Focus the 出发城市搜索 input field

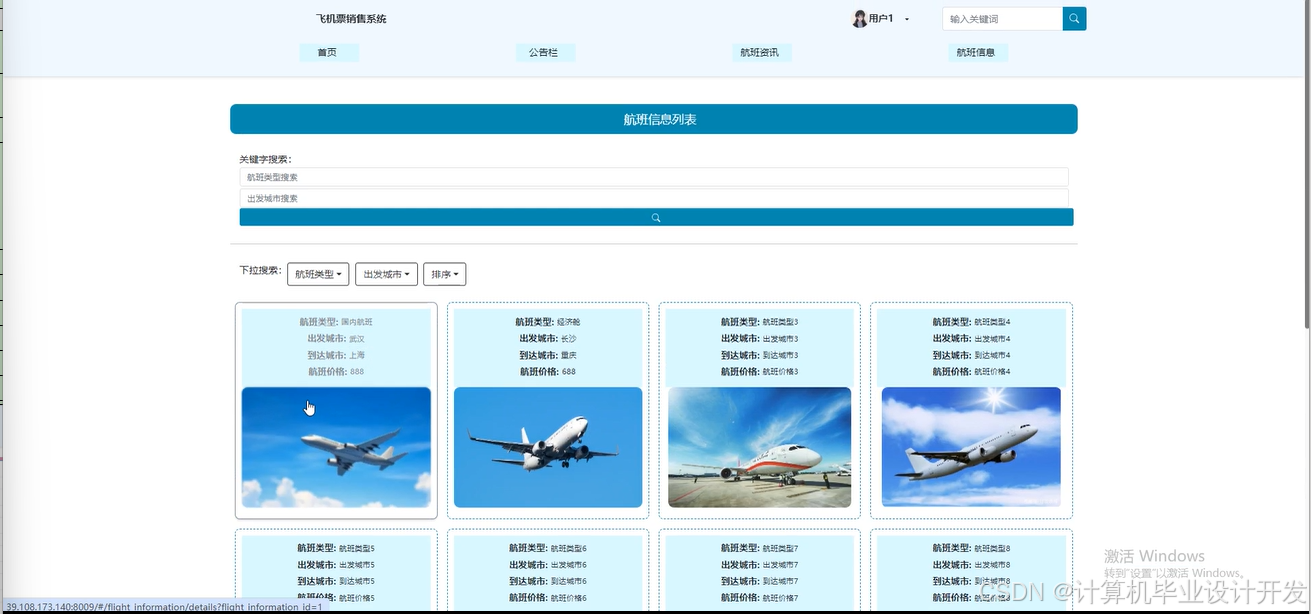pyautogui.click(x=654, y=198)
